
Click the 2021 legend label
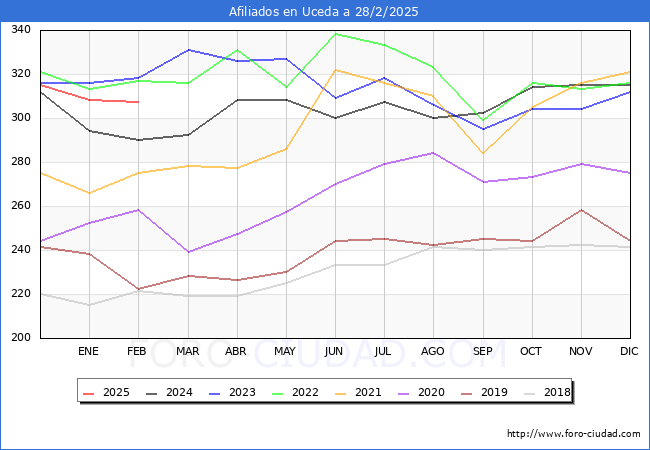pyautogui.click(x=368, y=392)
